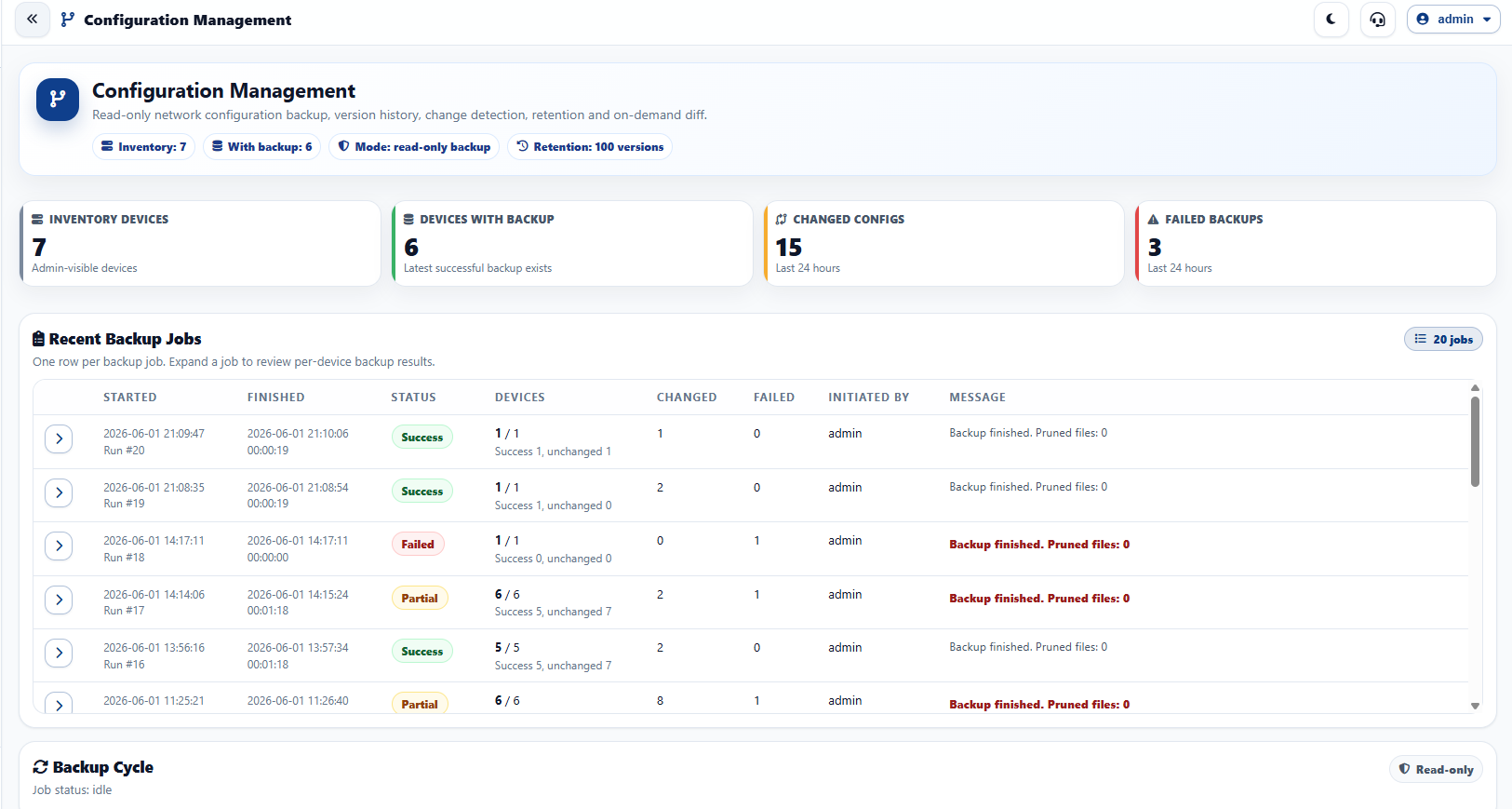The width and height of the screenshot is (1512, 809).
Task: Click the Backup Cycle refresh icon
Action: tap(40, 767)
